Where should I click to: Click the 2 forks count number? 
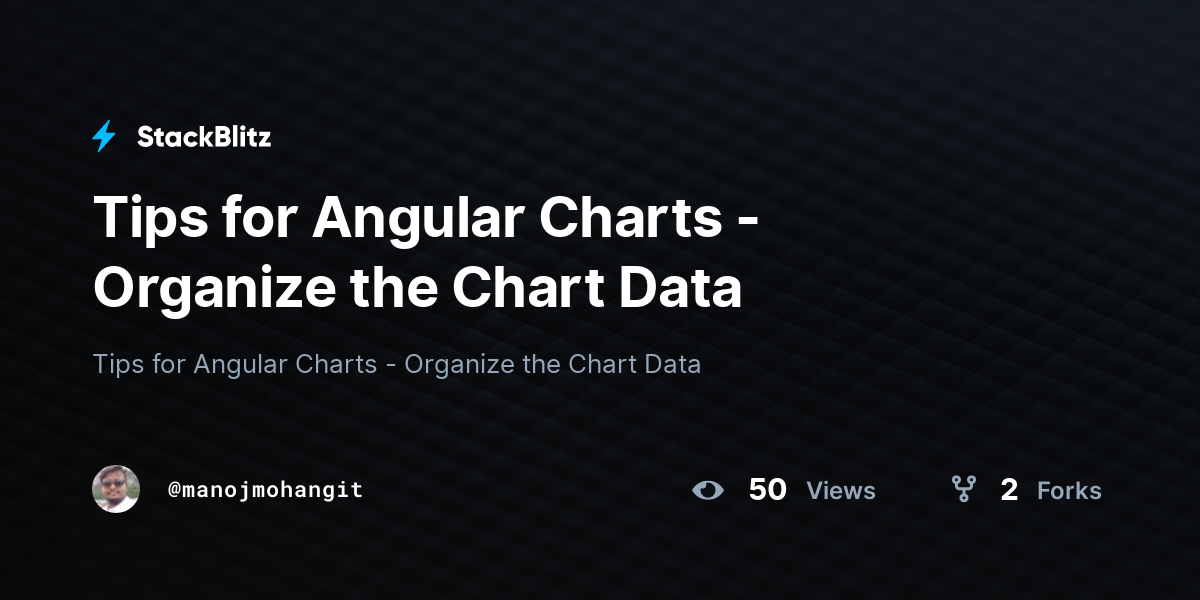pyautogui.click(x=1009, y=490)
